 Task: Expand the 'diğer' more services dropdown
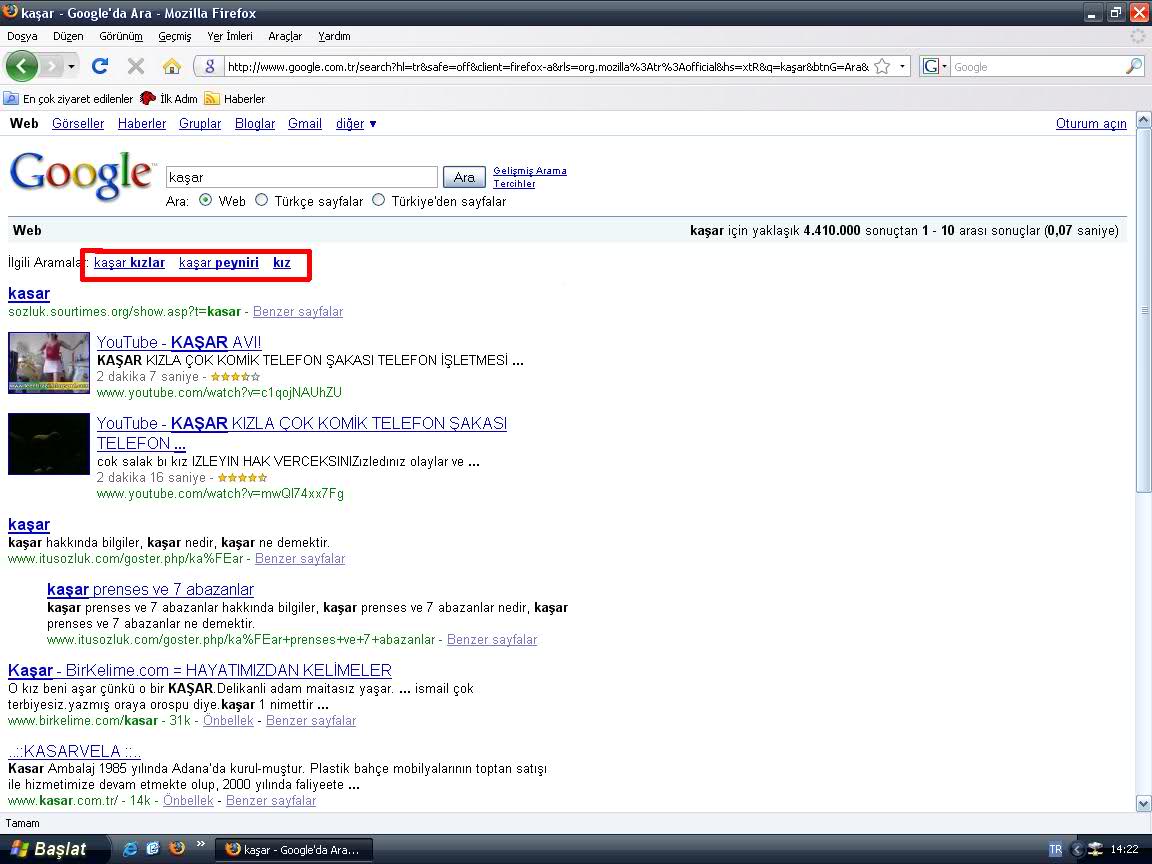pyautogui.click(x=356, y=123)
